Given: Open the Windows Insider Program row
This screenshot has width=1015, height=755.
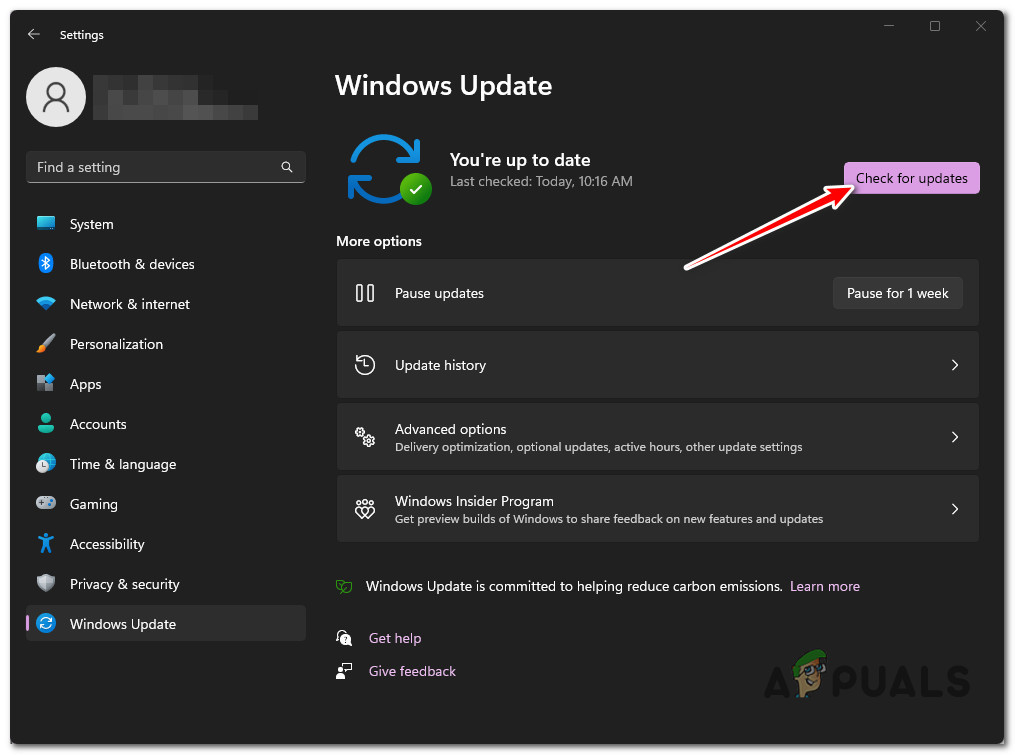Looking at the screenshot, I should click(x=658, y=508).
